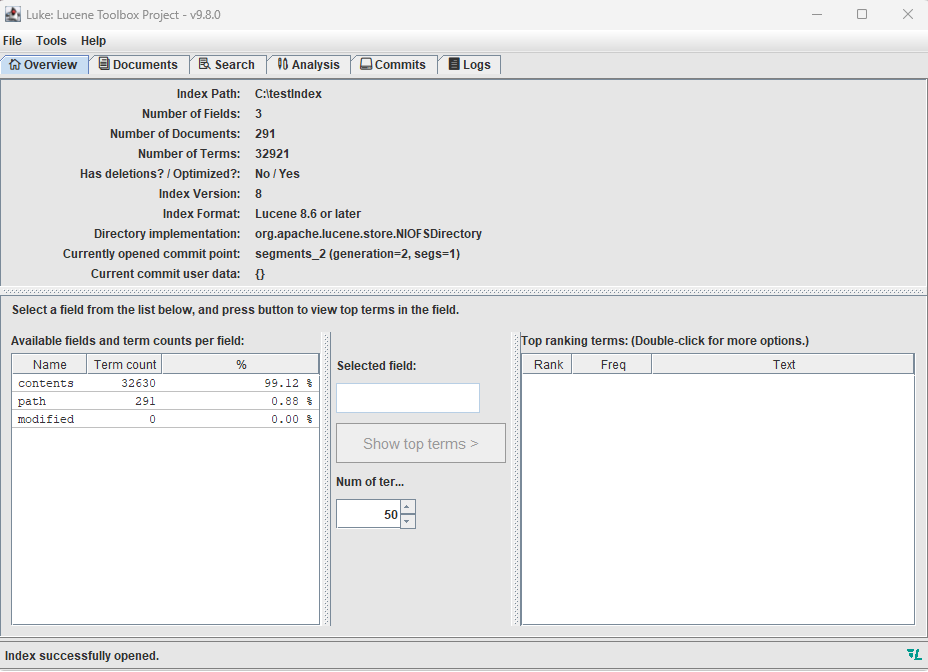Click the Show top terms button
Image resolution: width=928 pixels, height=672 pixels.
pos(420,442)
